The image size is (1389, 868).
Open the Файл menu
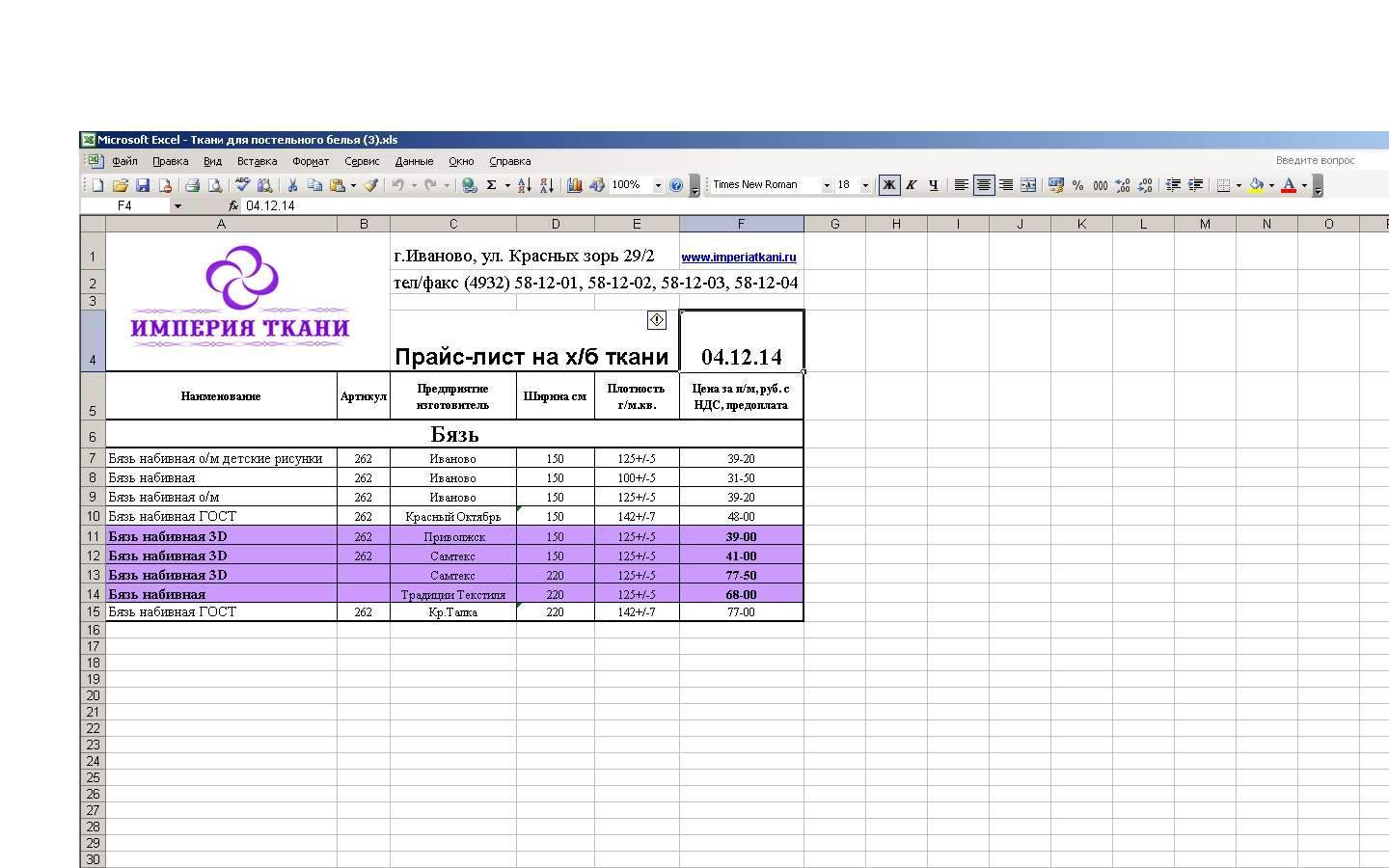tap(124, 161)
